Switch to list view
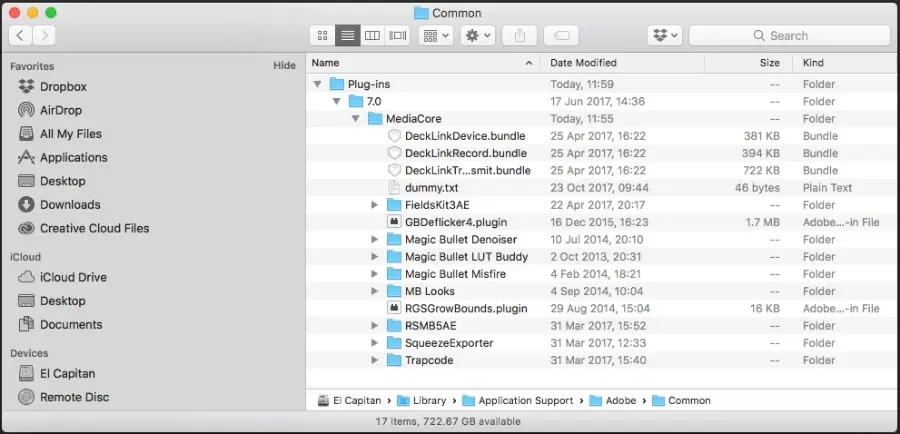Screen dimensions: 900x434 coord(348,36)
